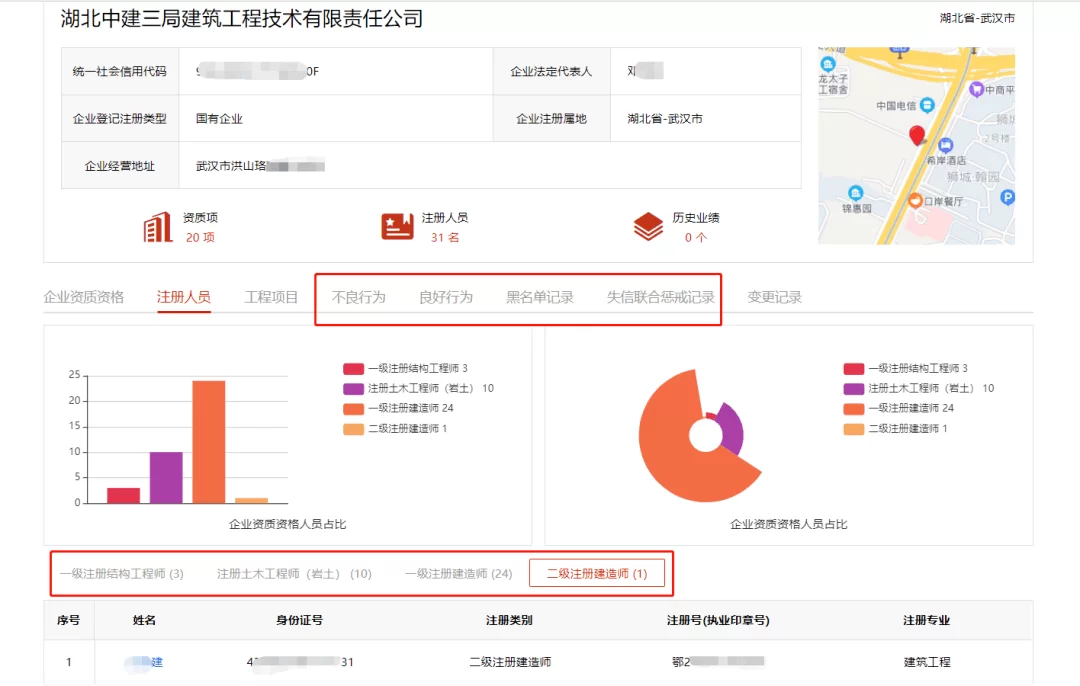Viewport: 1080px width, 686px height.
Task: Toggle 二级注册建造师 1 legend in bar chart
Action: [394, 428]
